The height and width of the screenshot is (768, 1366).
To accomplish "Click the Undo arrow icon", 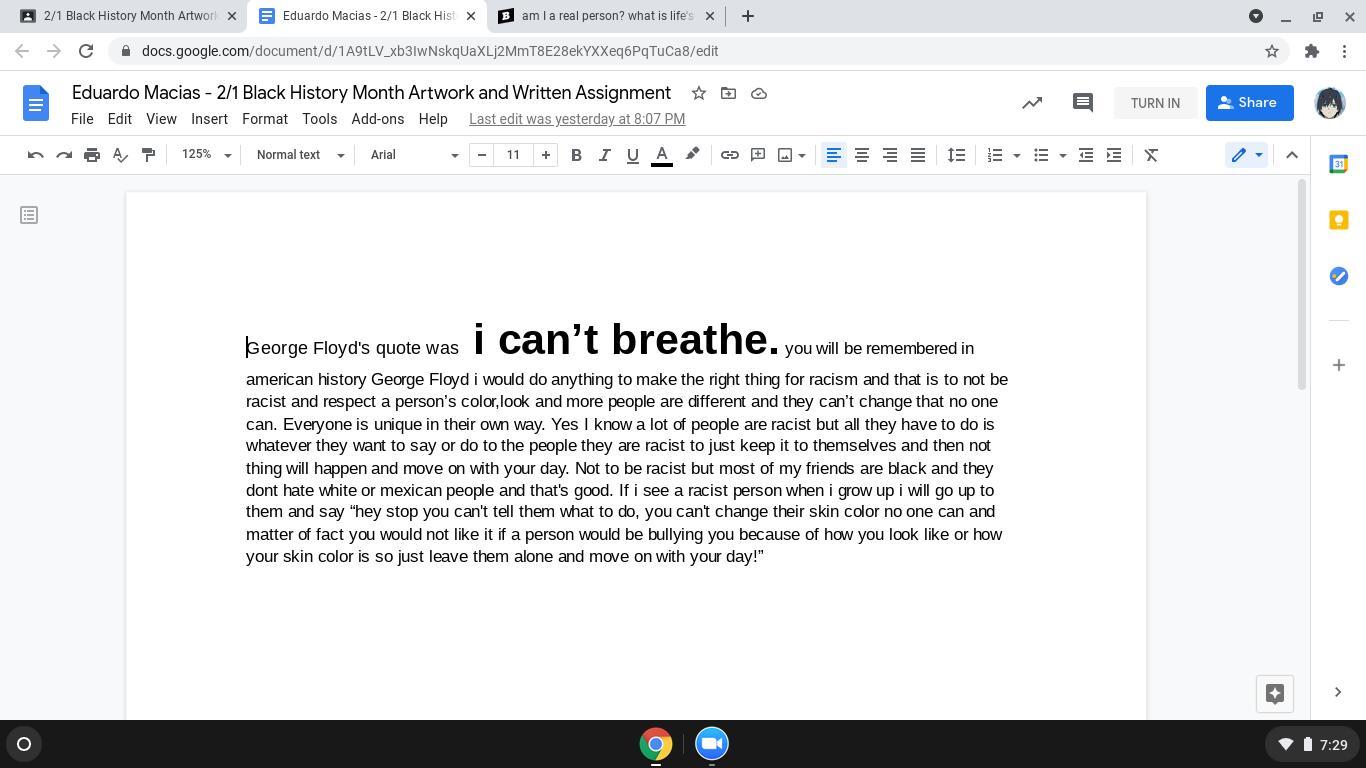I will (x=35, y=155).
